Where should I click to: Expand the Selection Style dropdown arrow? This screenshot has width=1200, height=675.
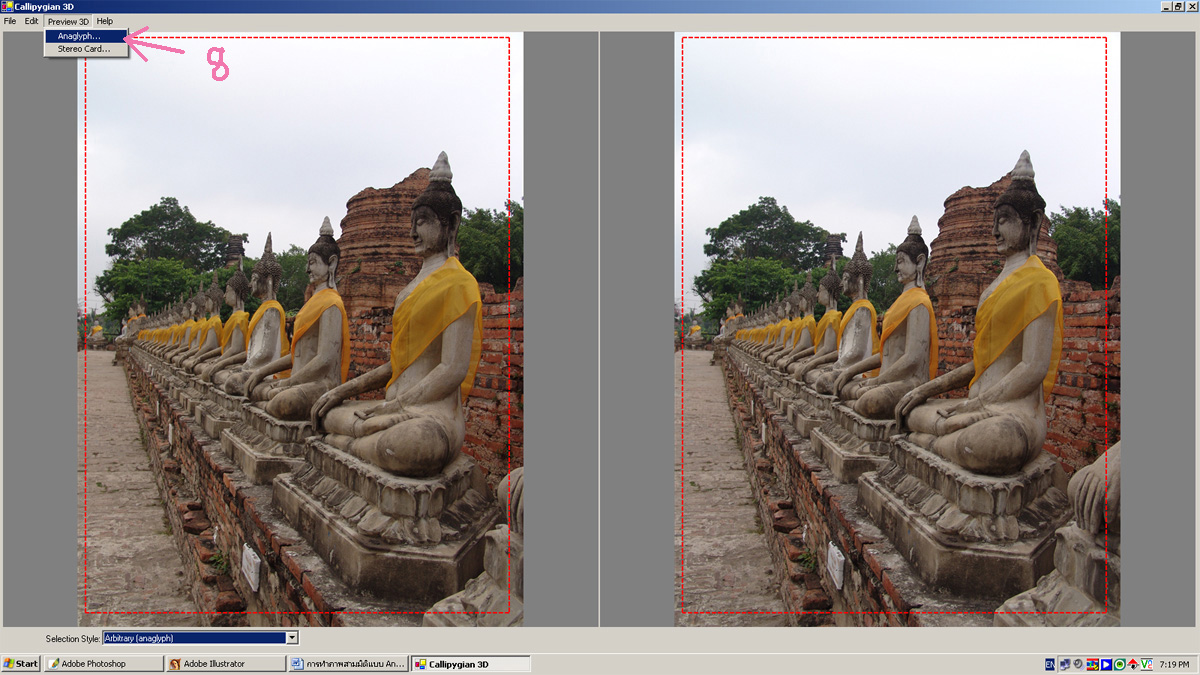click(x=292, y=638)
